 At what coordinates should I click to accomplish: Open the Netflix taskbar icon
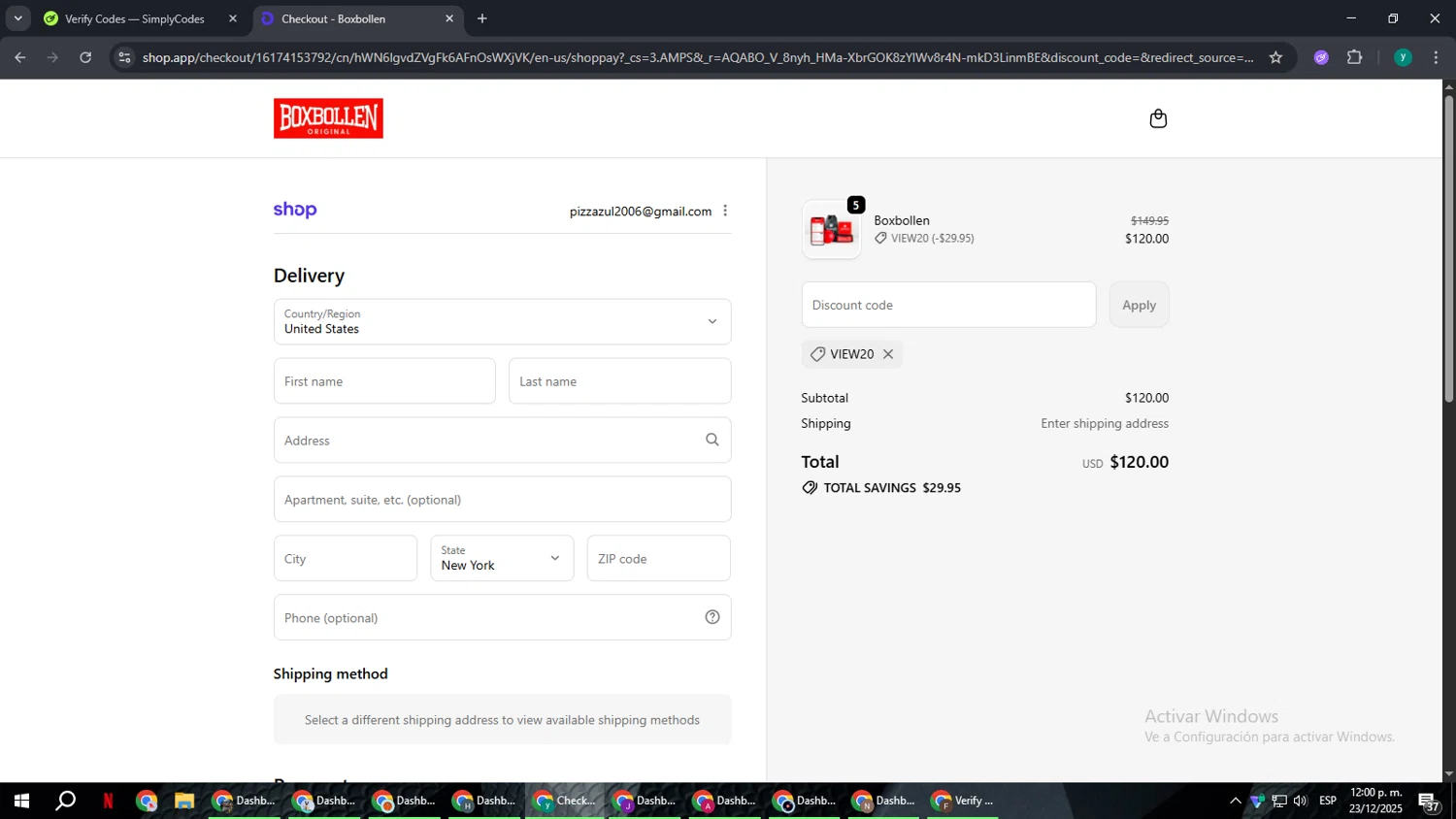[x=108, y=801]
